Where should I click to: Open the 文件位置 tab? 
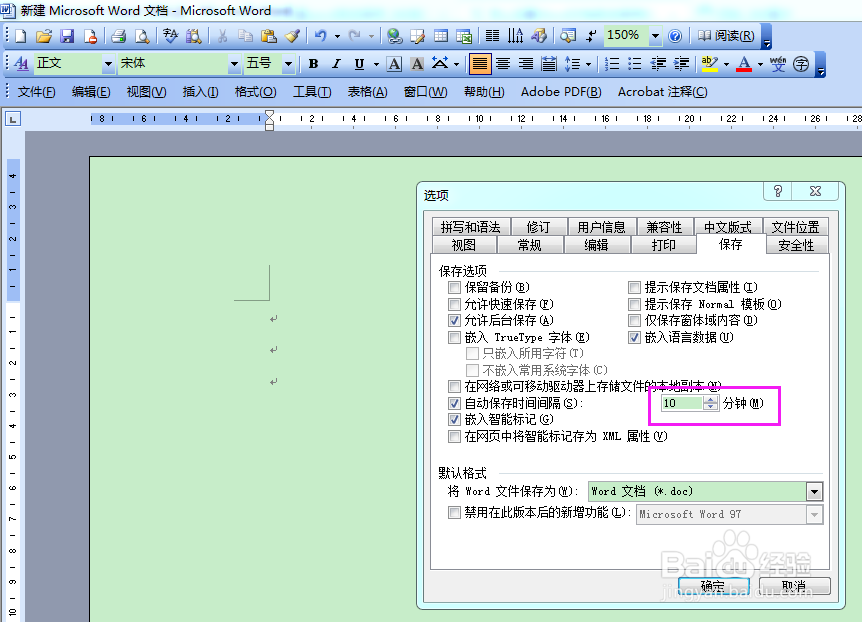(x=795, y=227)
